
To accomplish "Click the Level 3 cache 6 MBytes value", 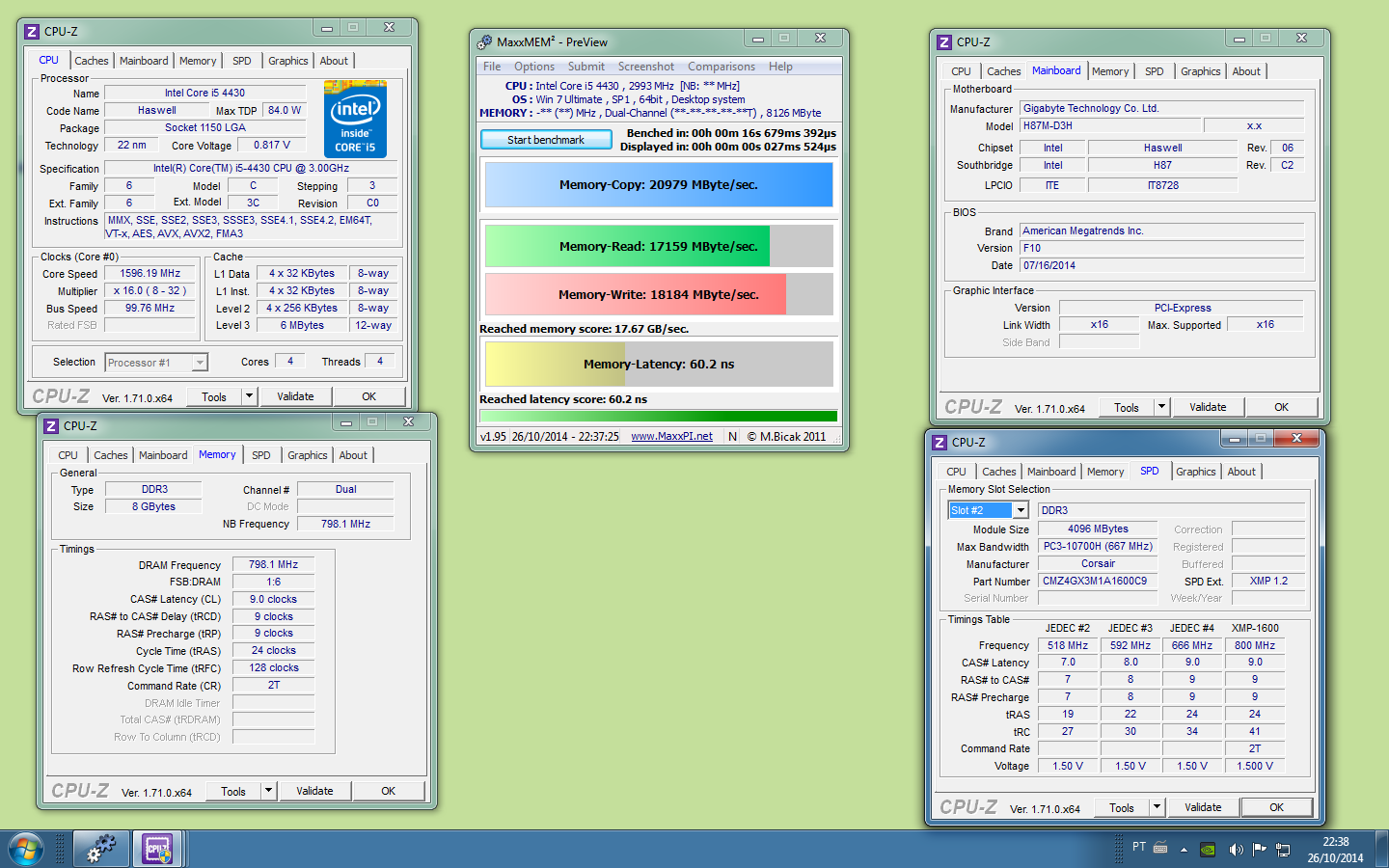I will tap(302, 326).
